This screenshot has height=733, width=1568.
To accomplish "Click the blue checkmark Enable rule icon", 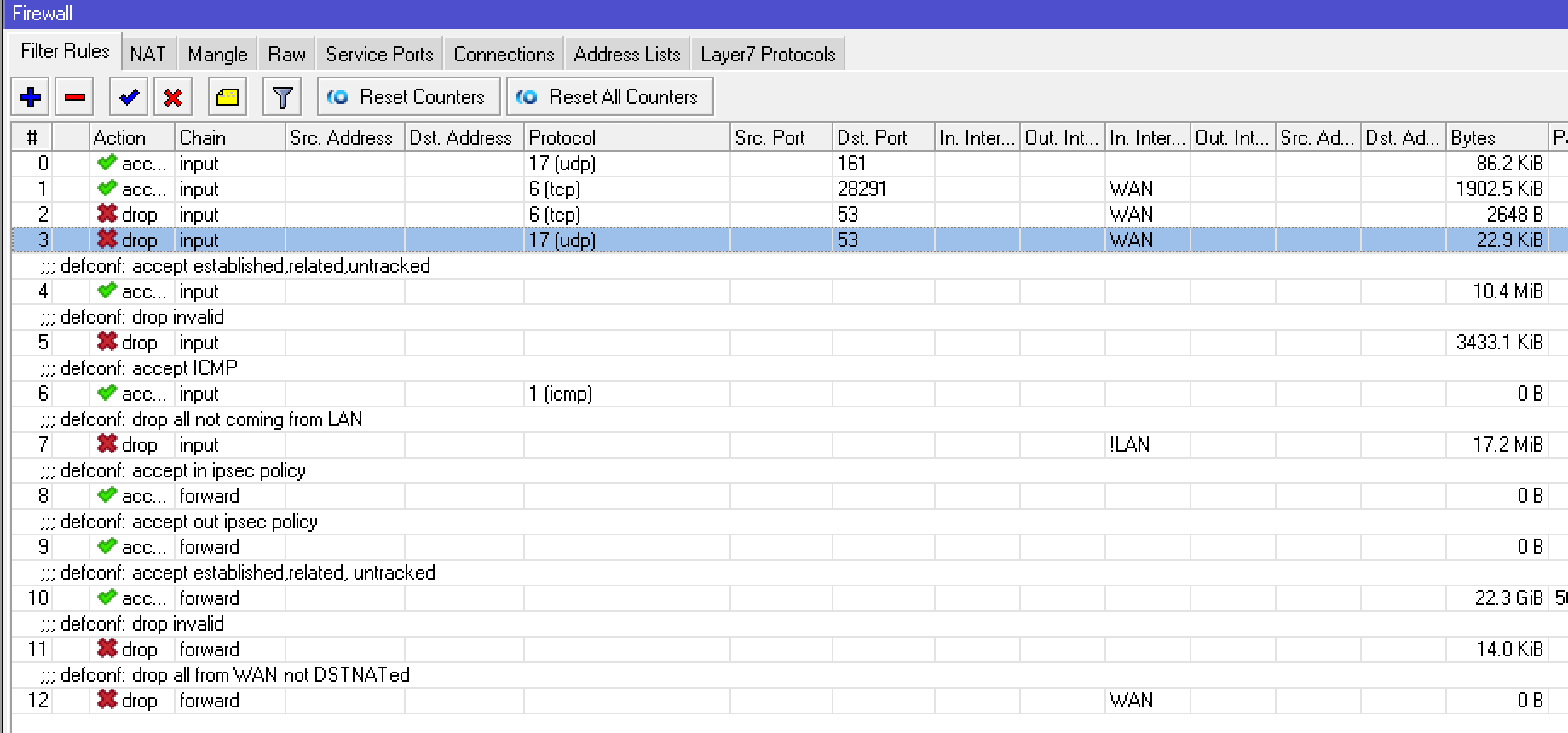I will [x=129, y=96].
